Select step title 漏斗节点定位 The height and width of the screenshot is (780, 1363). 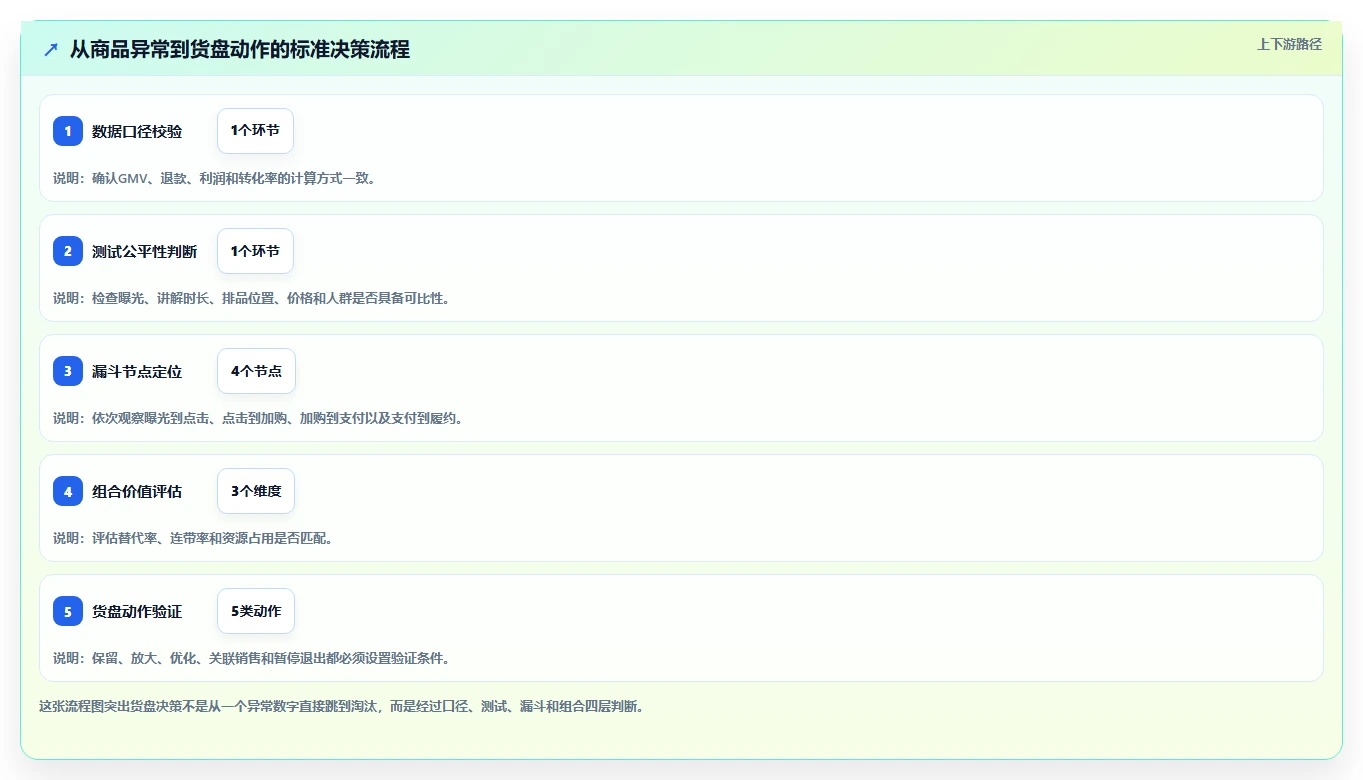137,371
